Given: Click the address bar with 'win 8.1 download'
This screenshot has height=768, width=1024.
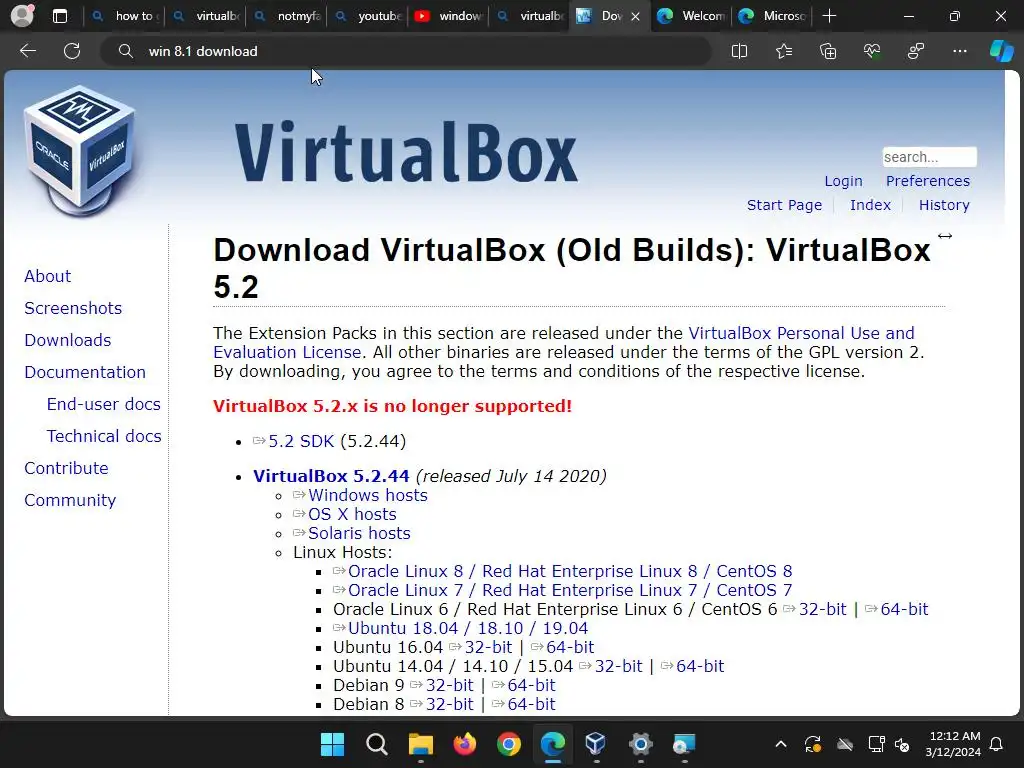Looking at the screenshot, I should (x=405, y=51).
